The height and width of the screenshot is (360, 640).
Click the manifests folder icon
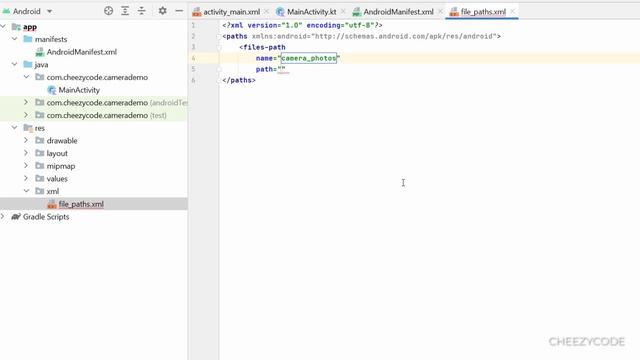click(28, 39)
